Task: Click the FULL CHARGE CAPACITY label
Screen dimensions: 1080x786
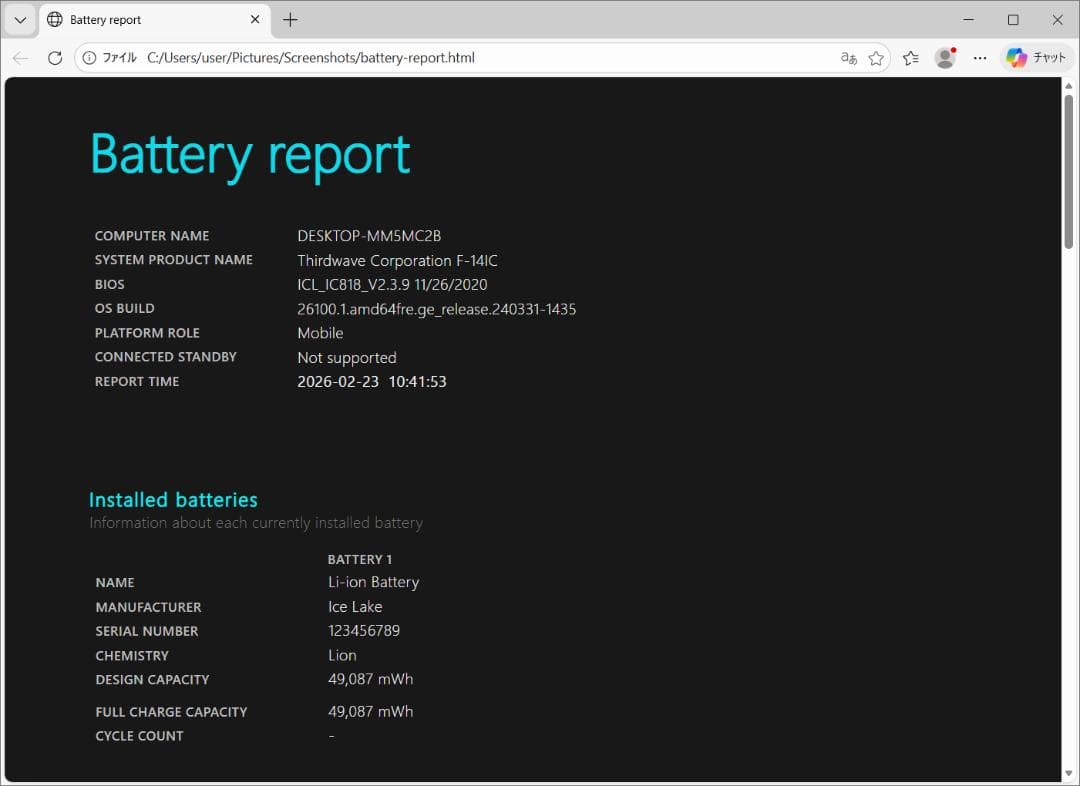Action: (171, 712)
